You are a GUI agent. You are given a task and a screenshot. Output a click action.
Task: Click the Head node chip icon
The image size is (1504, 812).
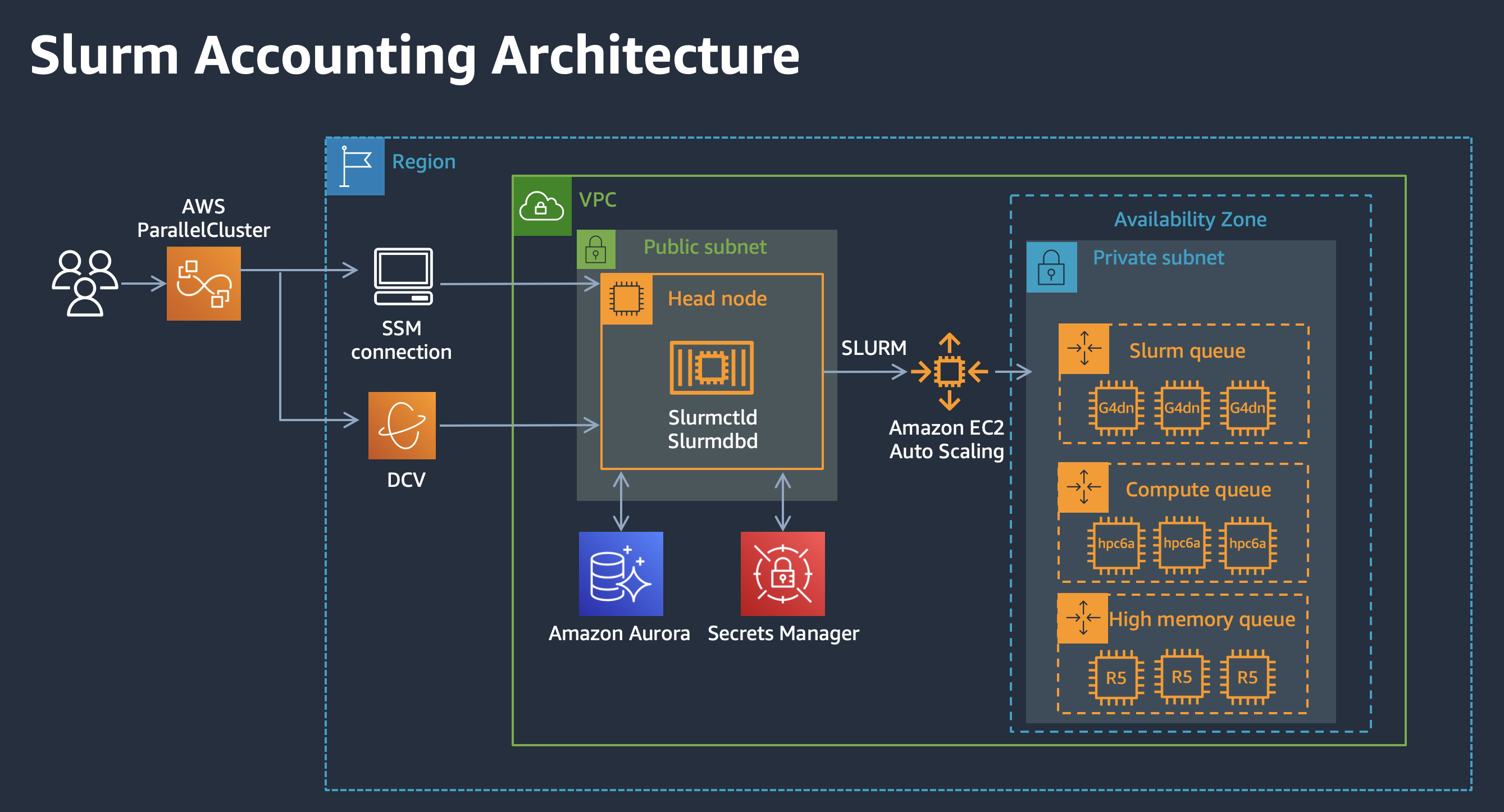pyautogui.click(x=626, y=299)
